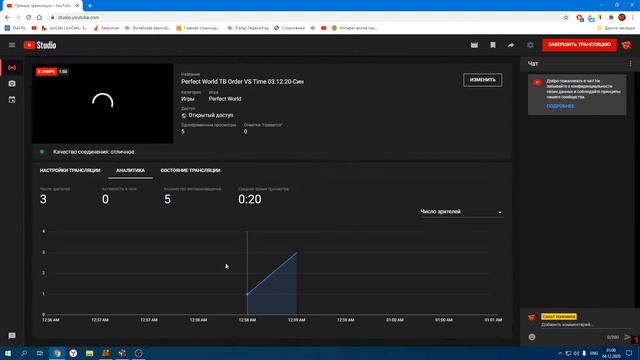The height and width of the screenshot is (360, 640).
Task: Click the browser back arrow
Action: pos(7,18)
